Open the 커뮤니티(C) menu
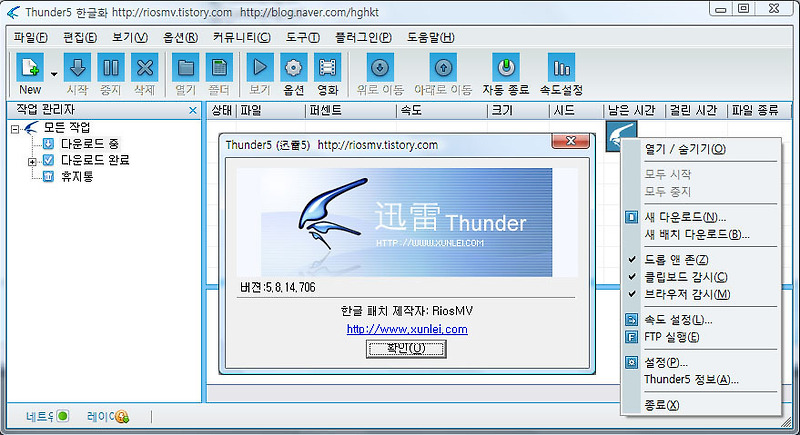 point(242,37)
